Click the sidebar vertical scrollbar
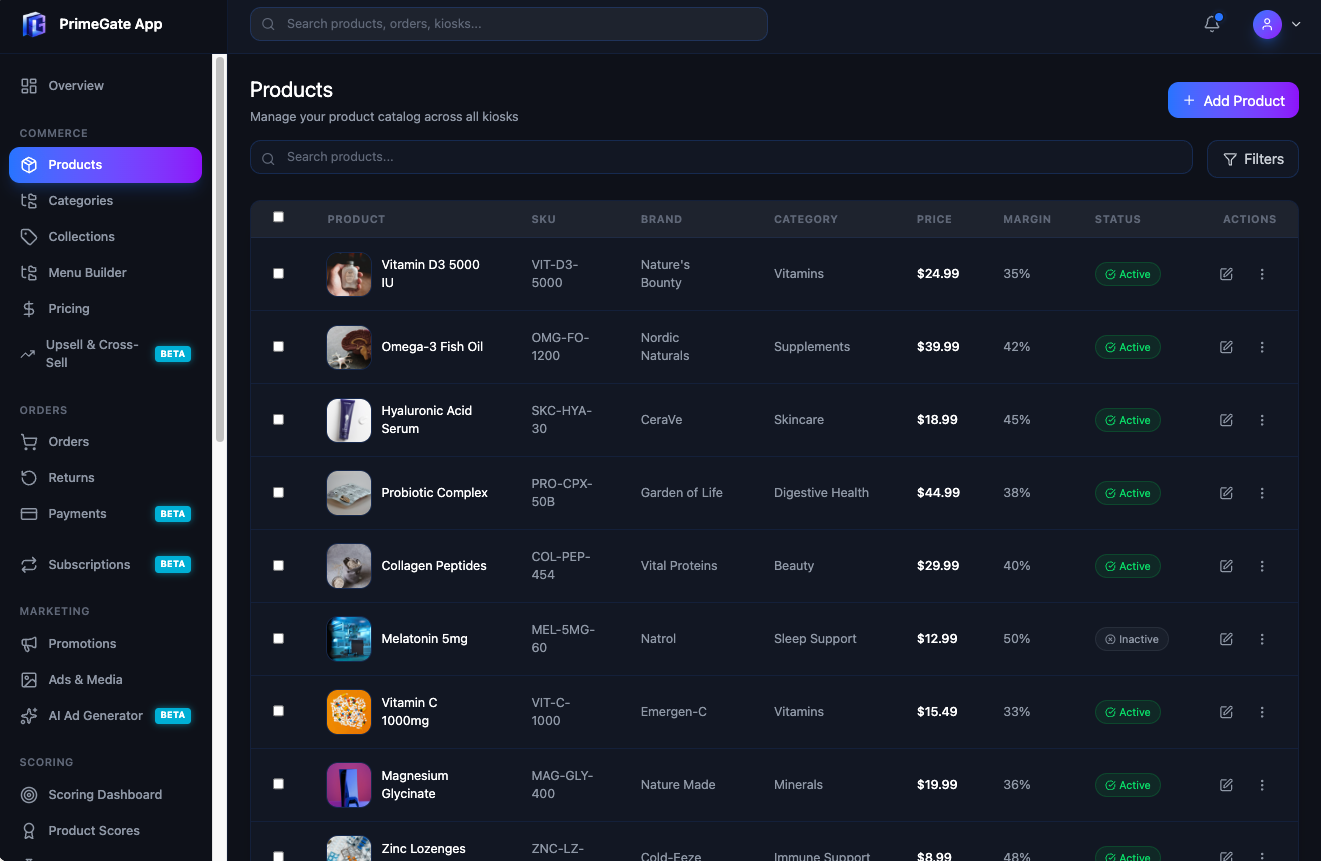This screenshot has height=861, width=1321. pyautogui.click(x=220, y=249)
